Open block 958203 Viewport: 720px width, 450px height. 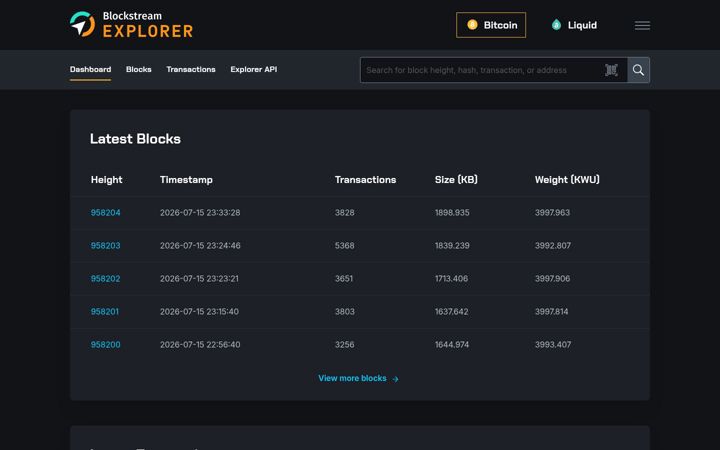click(106, 246)
